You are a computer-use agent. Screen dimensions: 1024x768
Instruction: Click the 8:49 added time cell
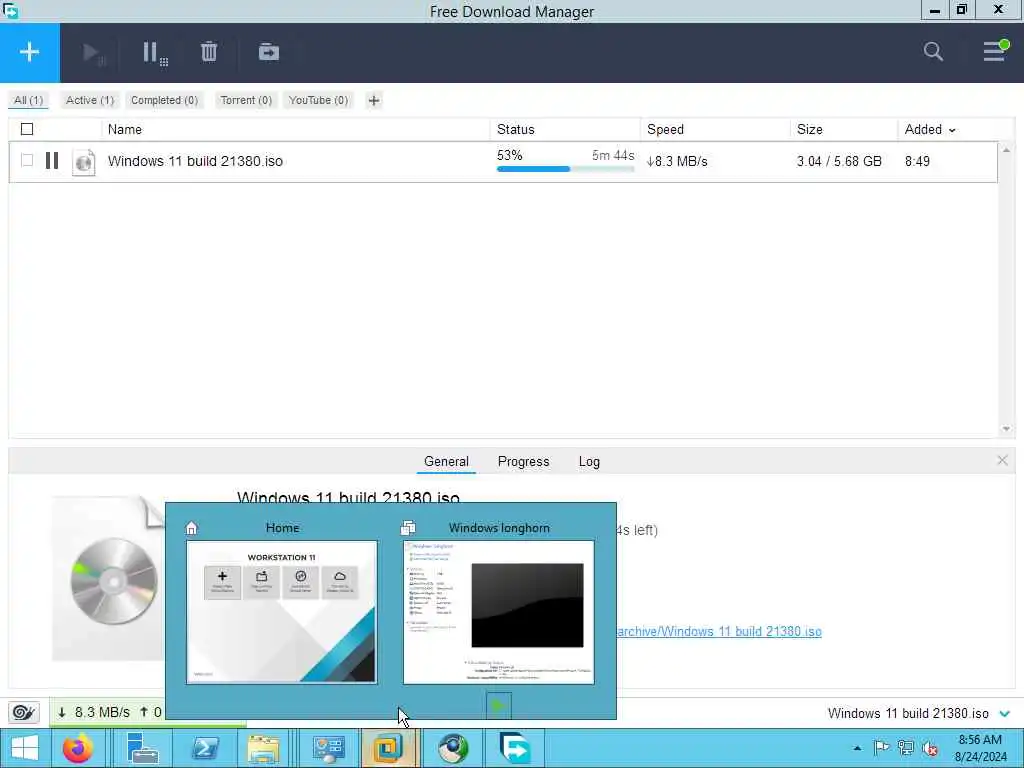pyautogui.click(x=917, y=161)
